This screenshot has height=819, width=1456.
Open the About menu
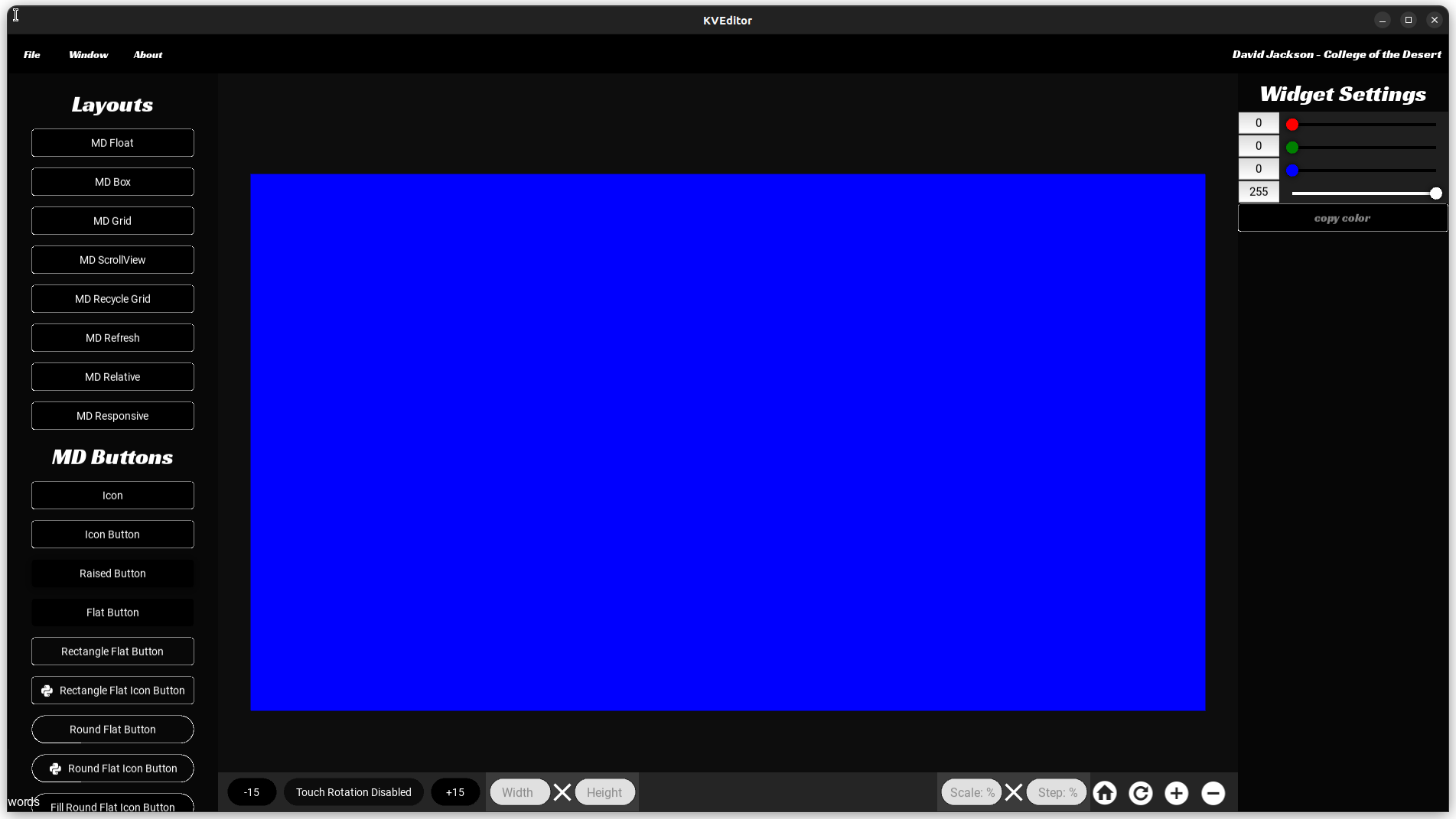[148, 54]
